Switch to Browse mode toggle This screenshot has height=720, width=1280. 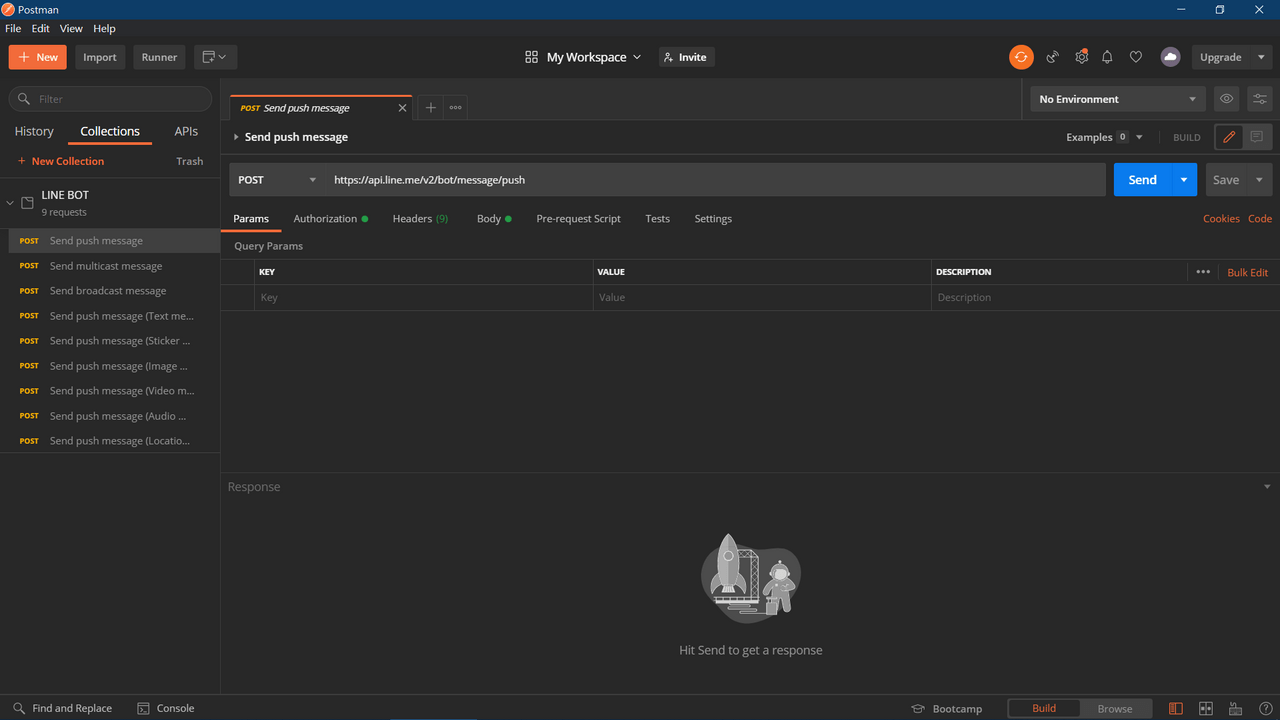click(x=1115, y=708)
